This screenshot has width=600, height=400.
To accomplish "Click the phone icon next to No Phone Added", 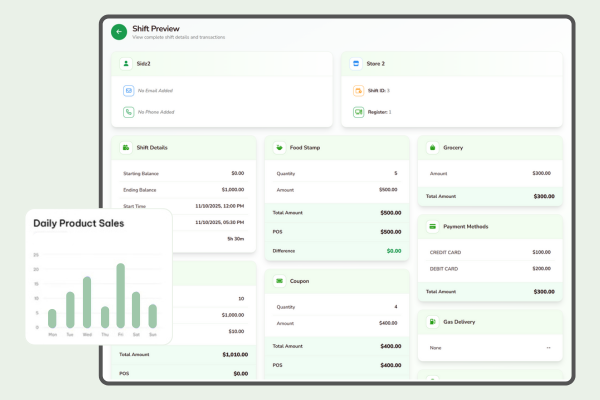I will pos(129,112).
